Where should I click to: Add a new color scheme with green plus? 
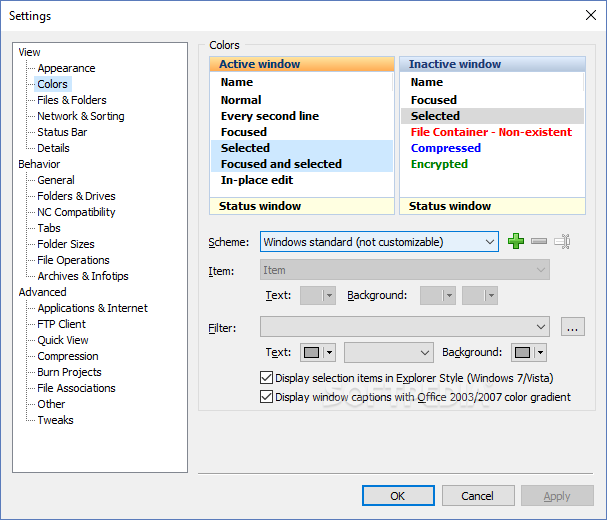pyautogui.click(x=516, y=241)
